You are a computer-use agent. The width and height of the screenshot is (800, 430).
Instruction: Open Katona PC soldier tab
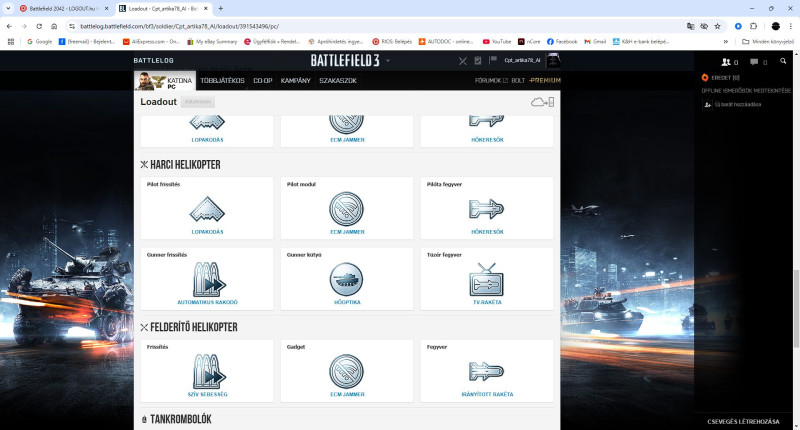coord(165,81)
